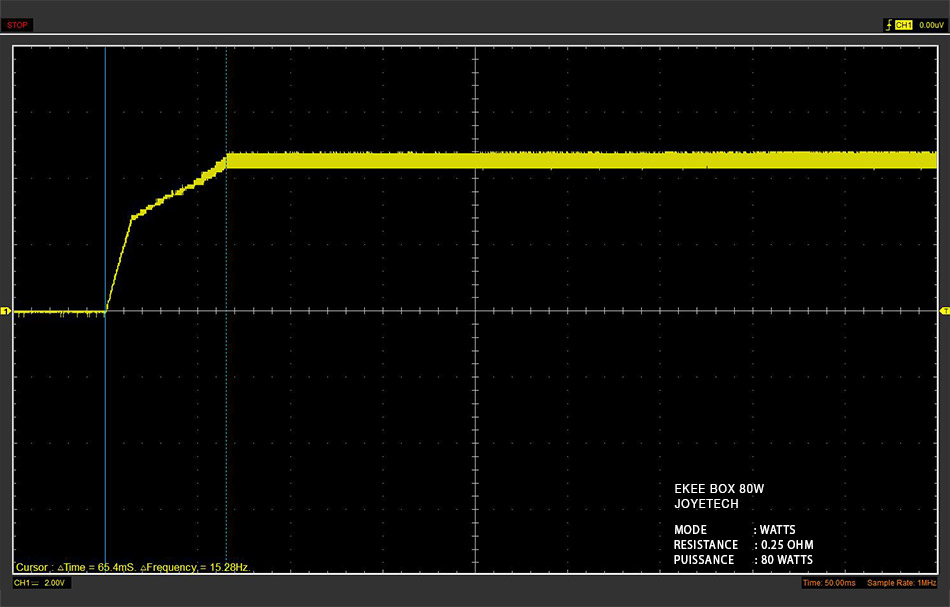This screenshot has height=607, width=950.
Task: Click the RESISTANCE 0.25 OHM line
Action: click(743, 545)
